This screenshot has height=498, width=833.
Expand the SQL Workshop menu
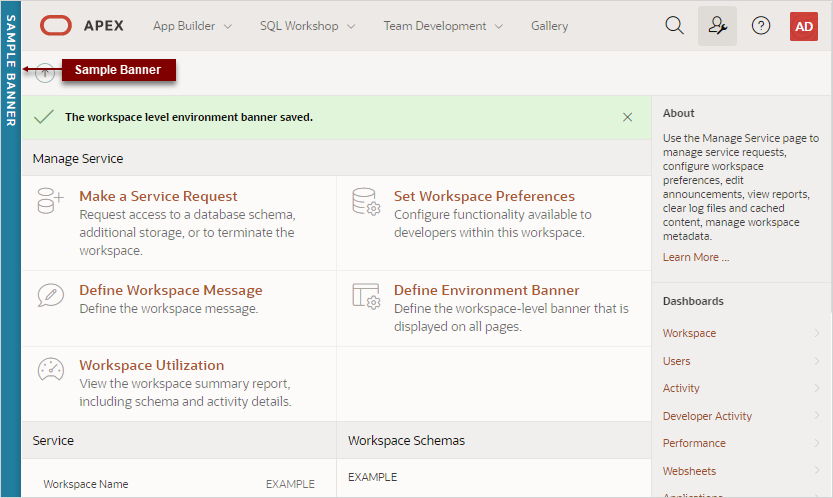pos(307,26)
